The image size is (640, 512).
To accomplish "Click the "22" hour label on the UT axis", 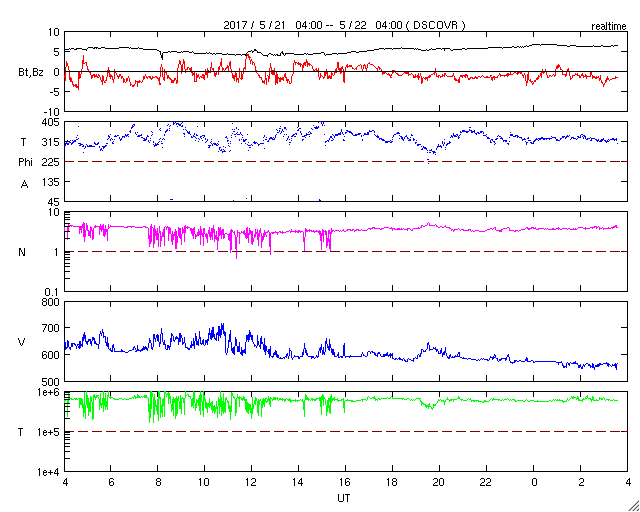I will point(487,483).
